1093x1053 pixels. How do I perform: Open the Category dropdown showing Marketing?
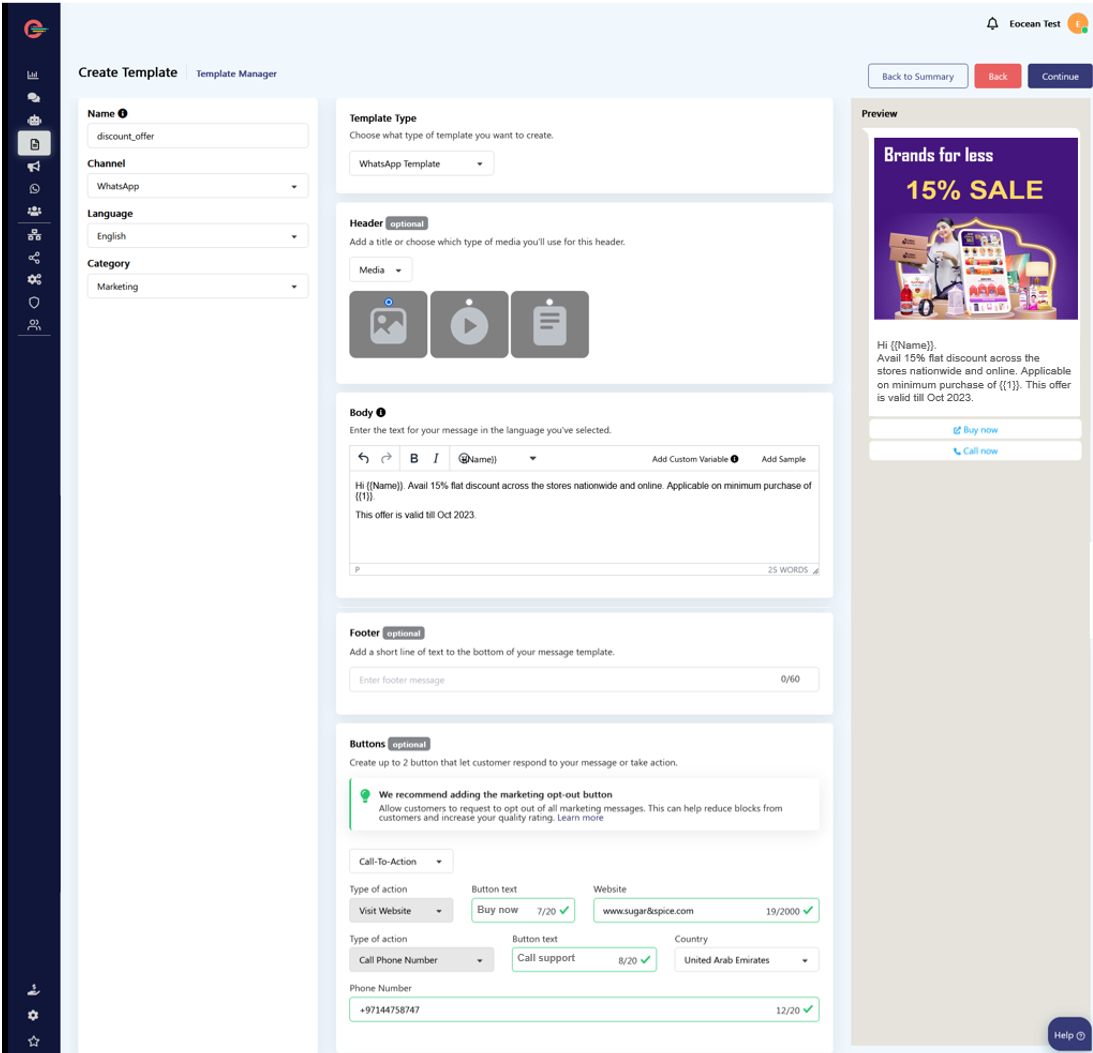(x=197, y=287)
